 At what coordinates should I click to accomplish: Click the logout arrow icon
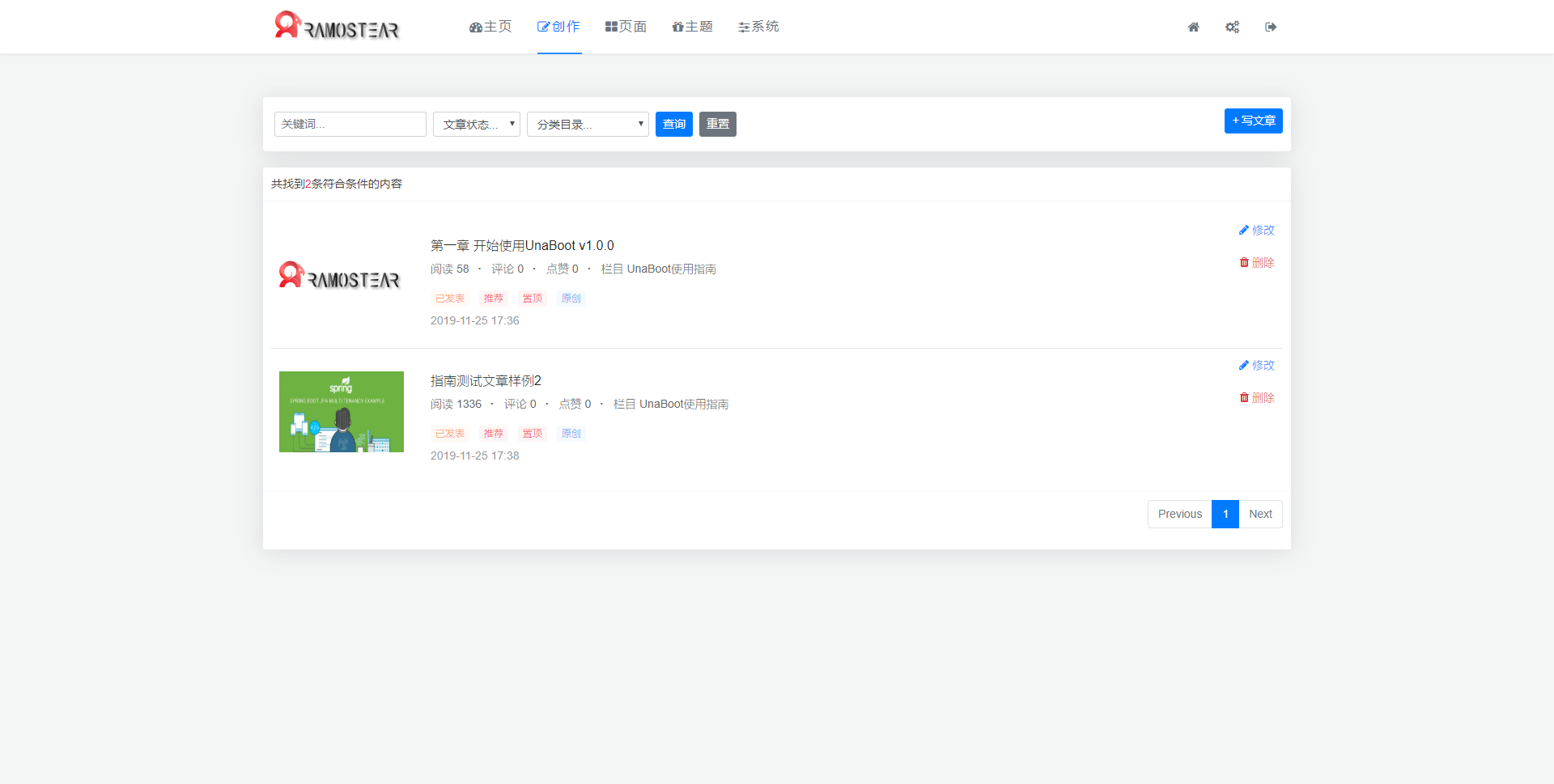[1271, 28]
